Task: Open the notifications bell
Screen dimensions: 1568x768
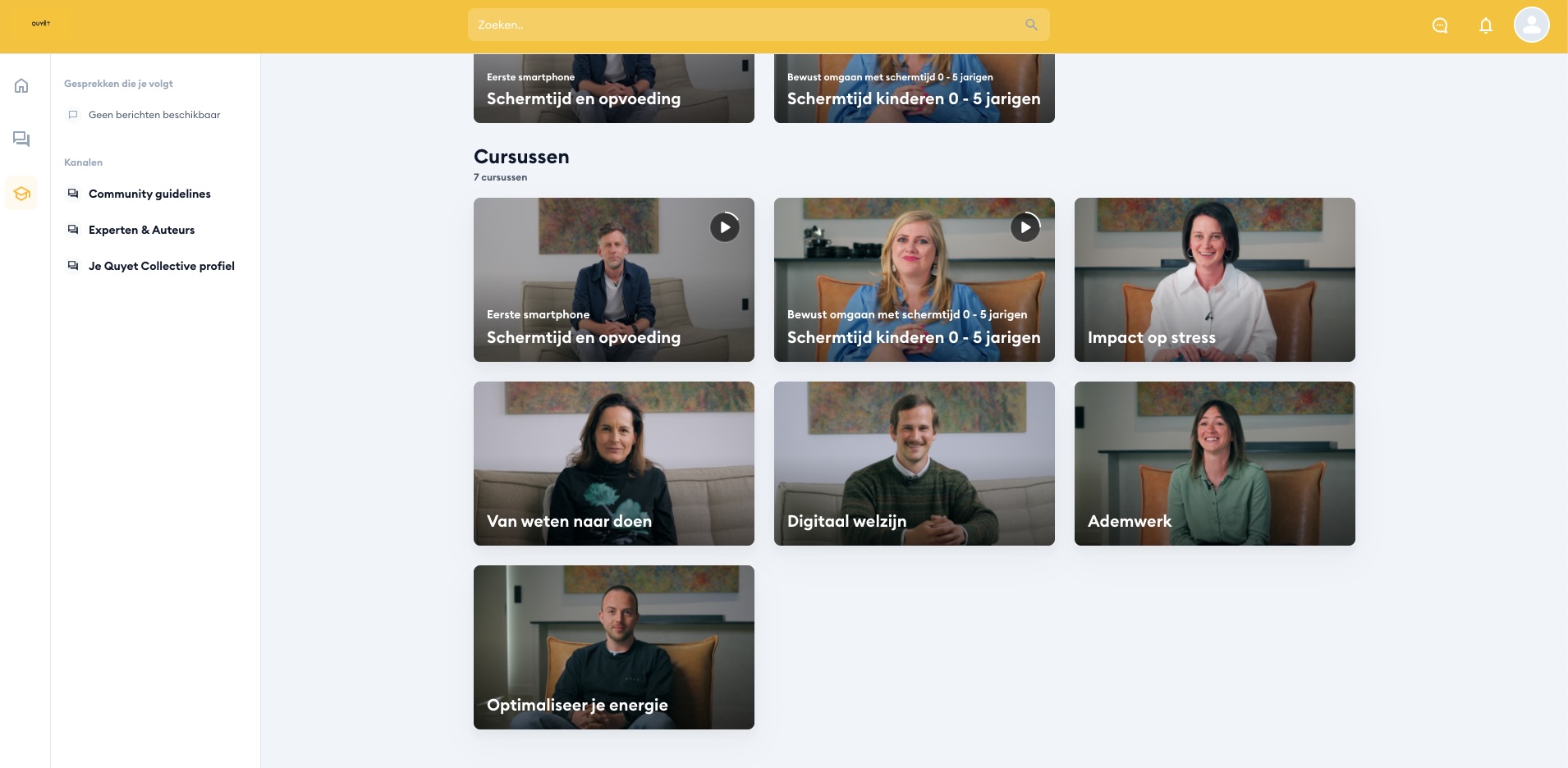Action: point(1486,25)
